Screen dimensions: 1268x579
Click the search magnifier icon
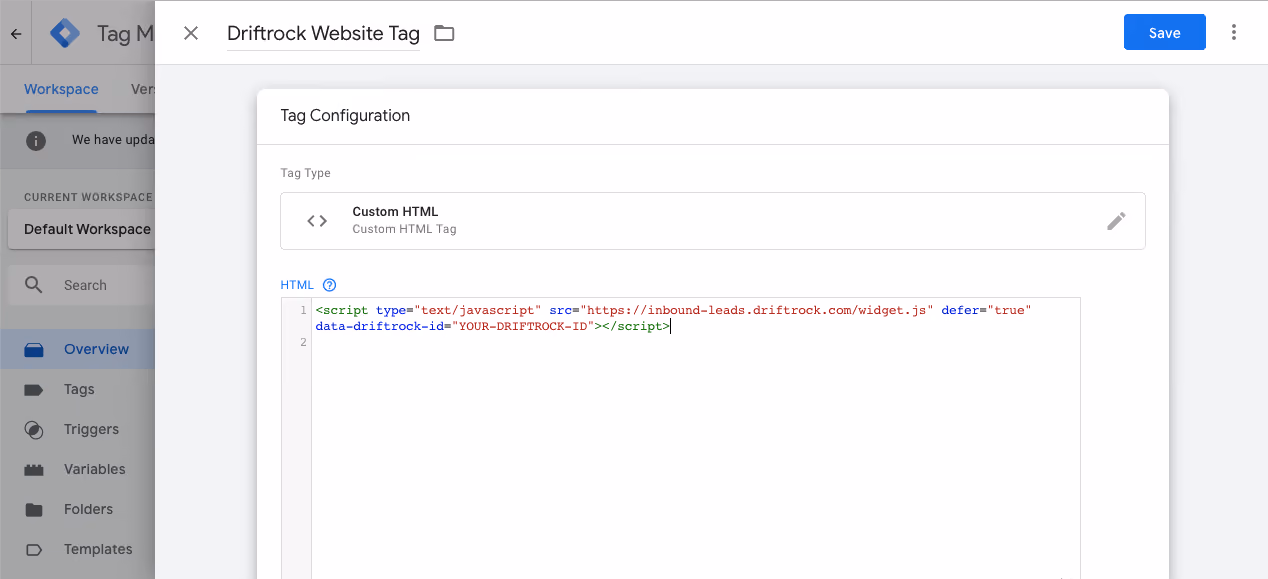[34, 285]
